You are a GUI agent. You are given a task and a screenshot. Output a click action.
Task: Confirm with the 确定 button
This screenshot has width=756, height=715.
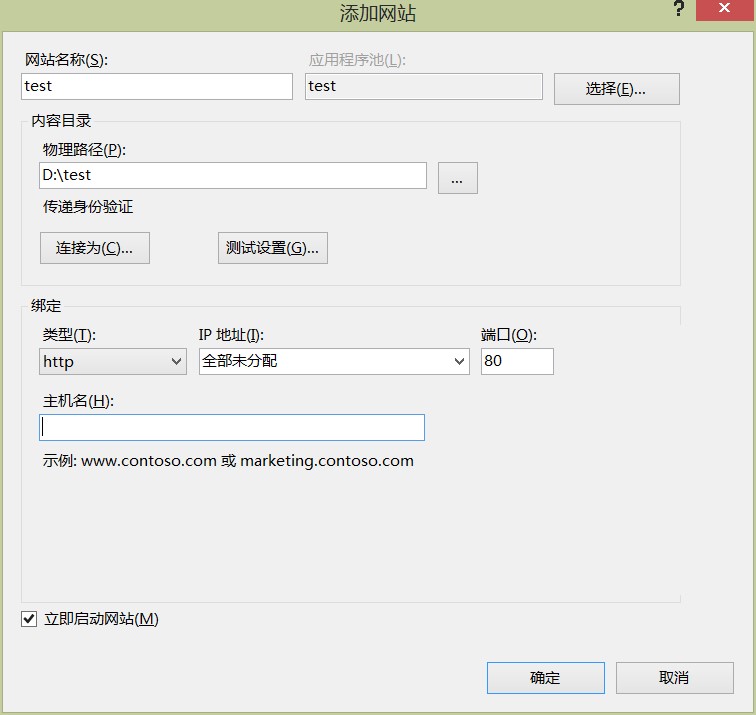(x=546, y=678)
